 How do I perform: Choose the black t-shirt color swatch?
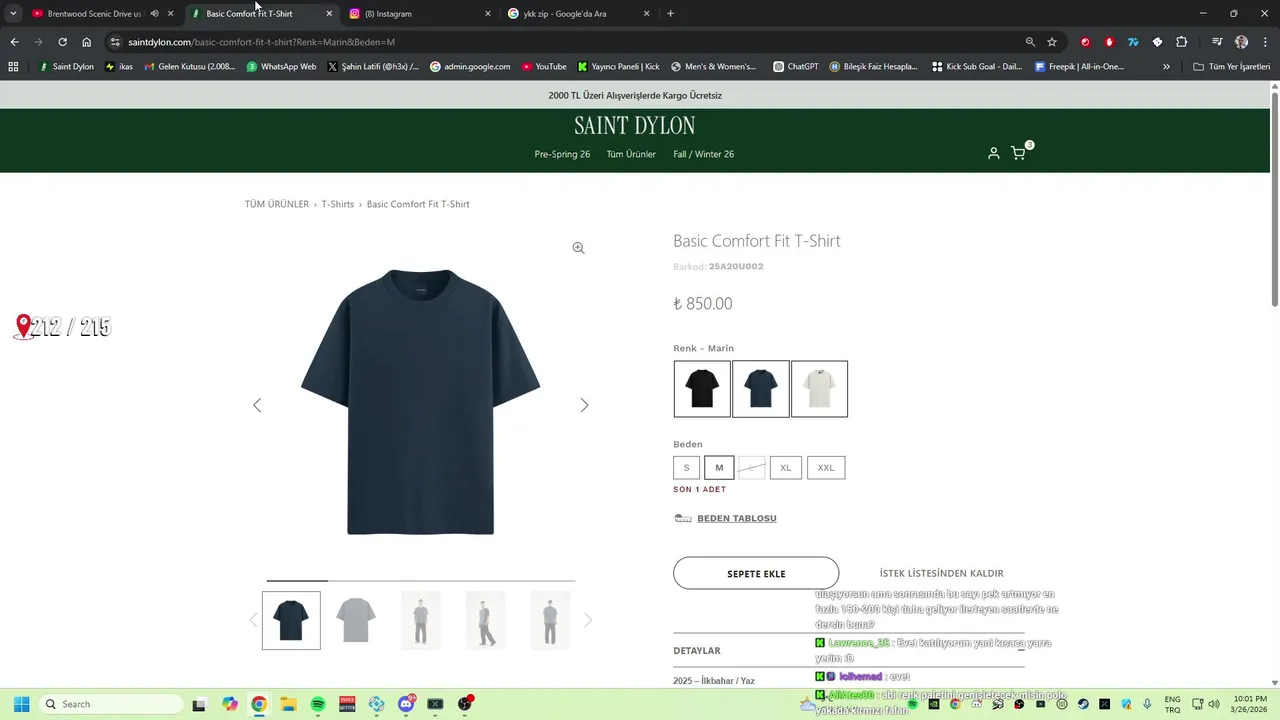(702, 389)
